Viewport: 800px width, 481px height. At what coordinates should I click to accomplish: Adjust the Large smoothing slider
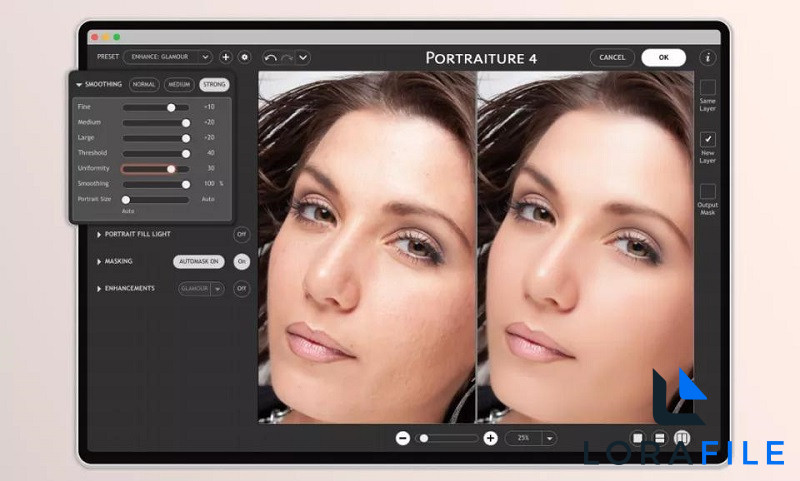coord(156,138)
